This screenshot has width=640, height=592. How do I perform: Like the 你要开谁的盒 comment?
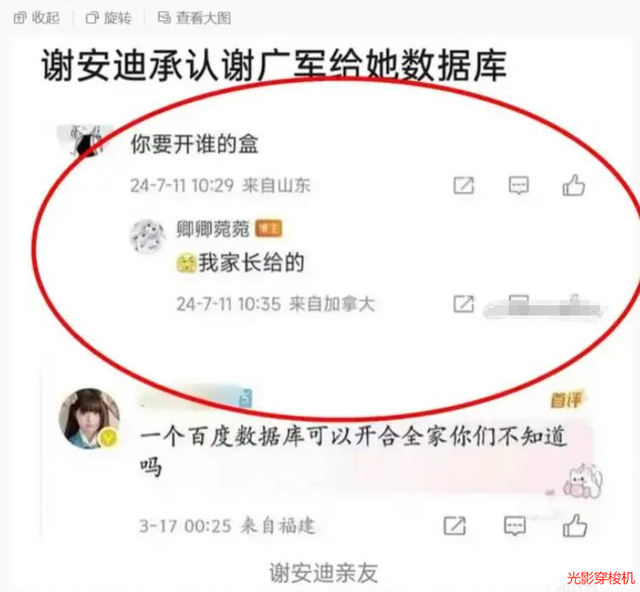(573, 185)
